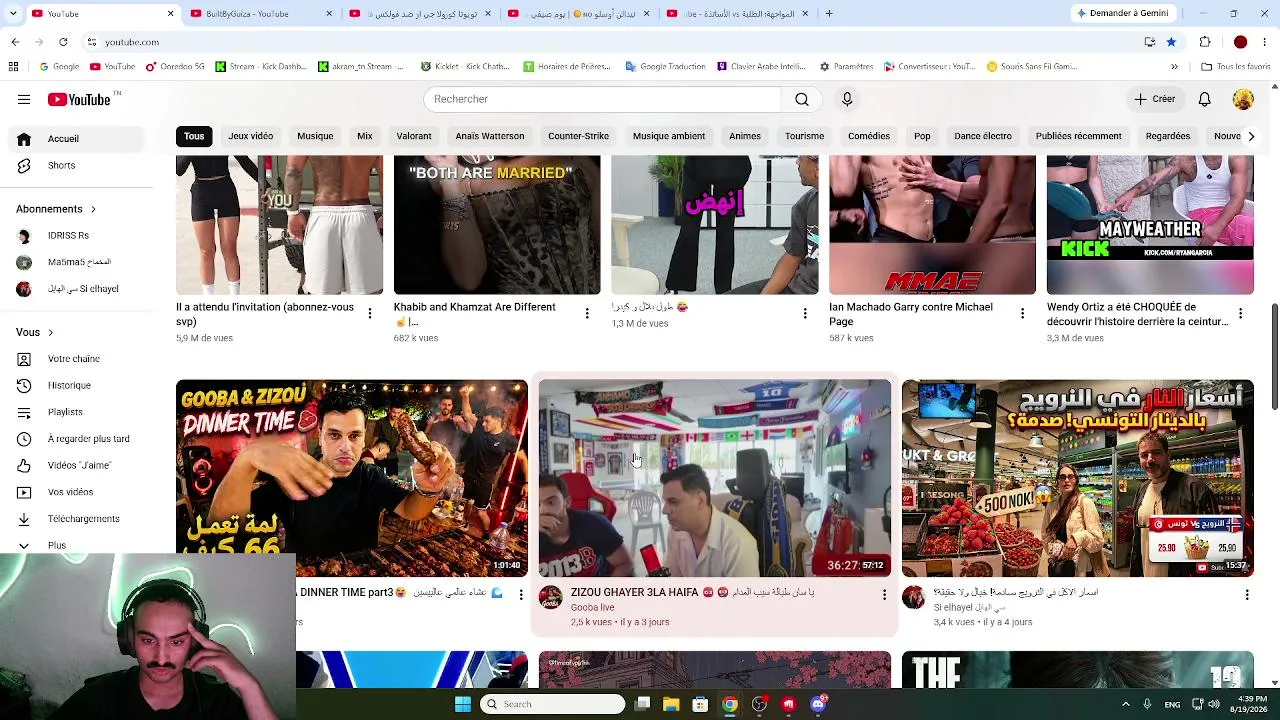Select the Tous filter chip
The image size is (1280, 720).
pyautogui.click(x=194, y=136)
